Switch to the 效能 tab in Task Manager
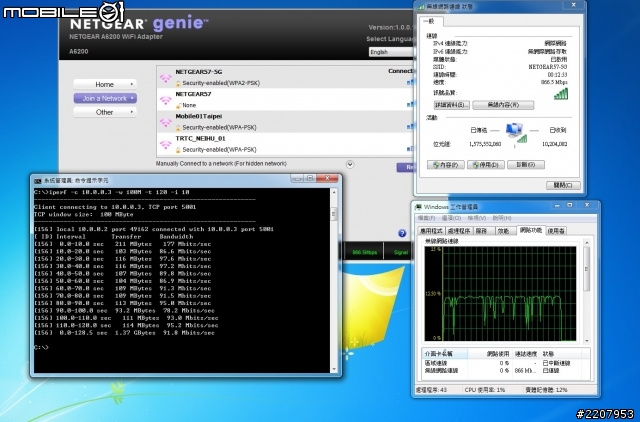640x422 pixels. tap(503, 231)
